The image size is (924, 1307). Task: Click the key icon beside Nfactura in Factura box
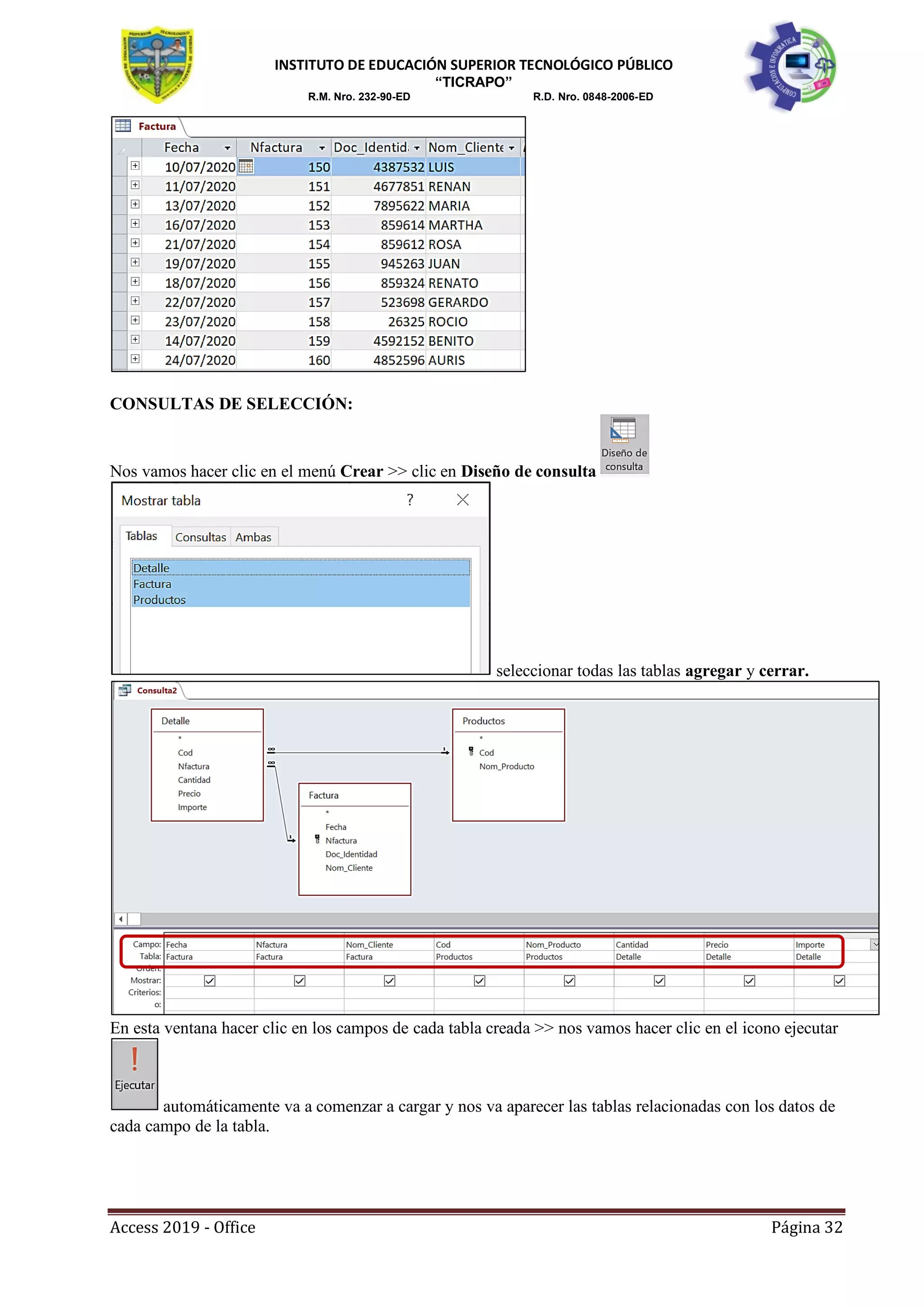click(318, 839)
